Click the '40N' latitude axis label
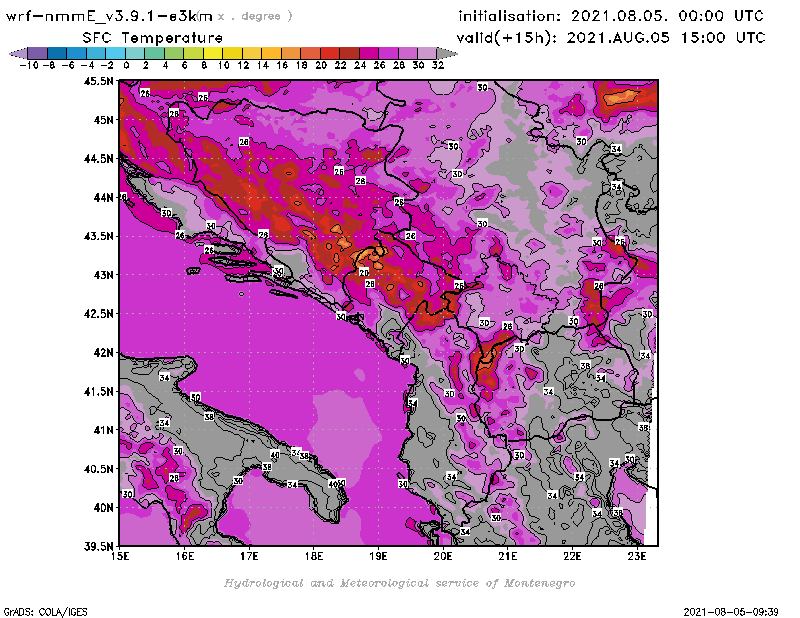 tap(103, 508)
